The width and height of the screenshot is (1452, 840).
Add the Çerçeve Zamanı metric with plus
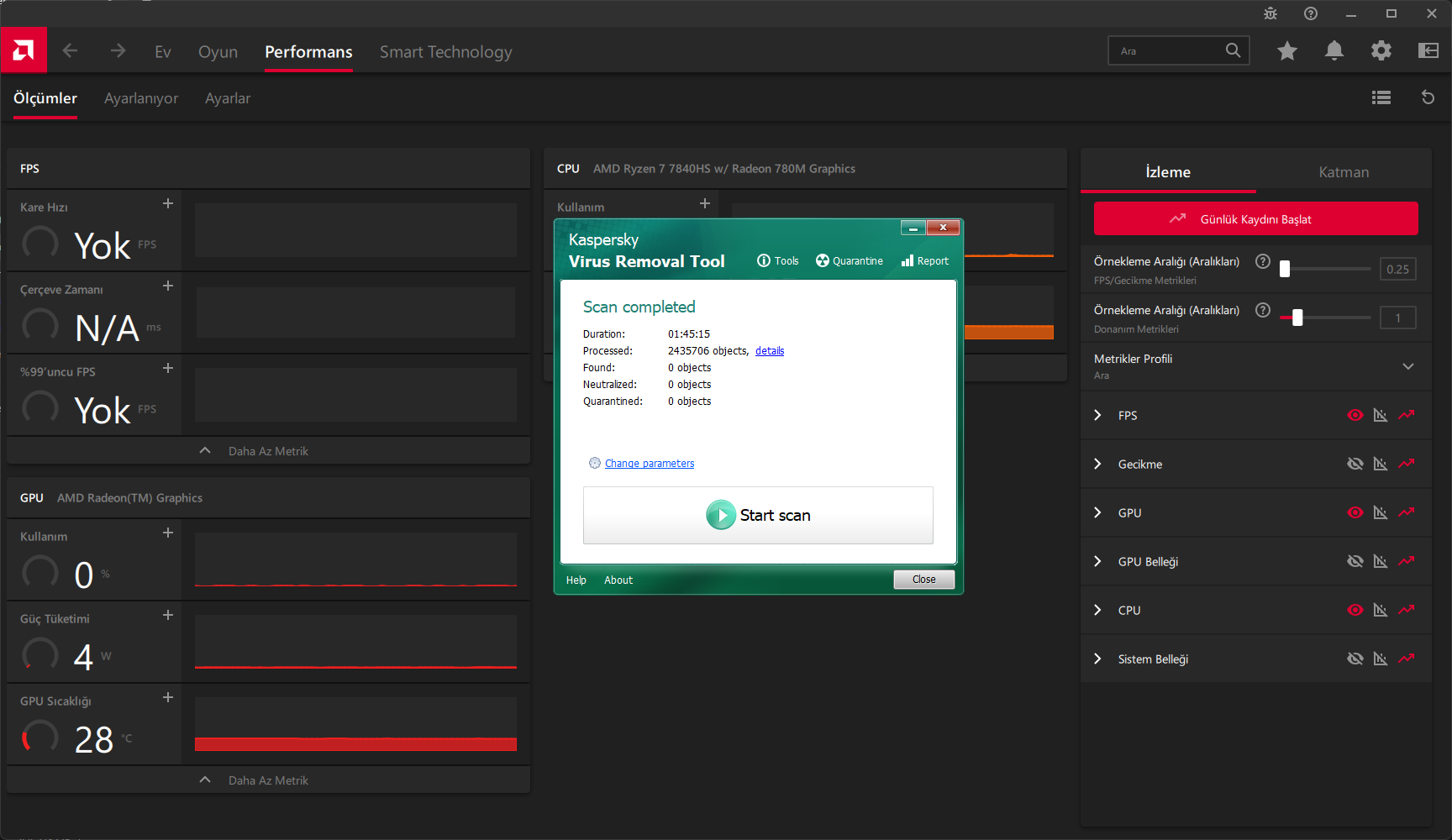coord(168,286)
